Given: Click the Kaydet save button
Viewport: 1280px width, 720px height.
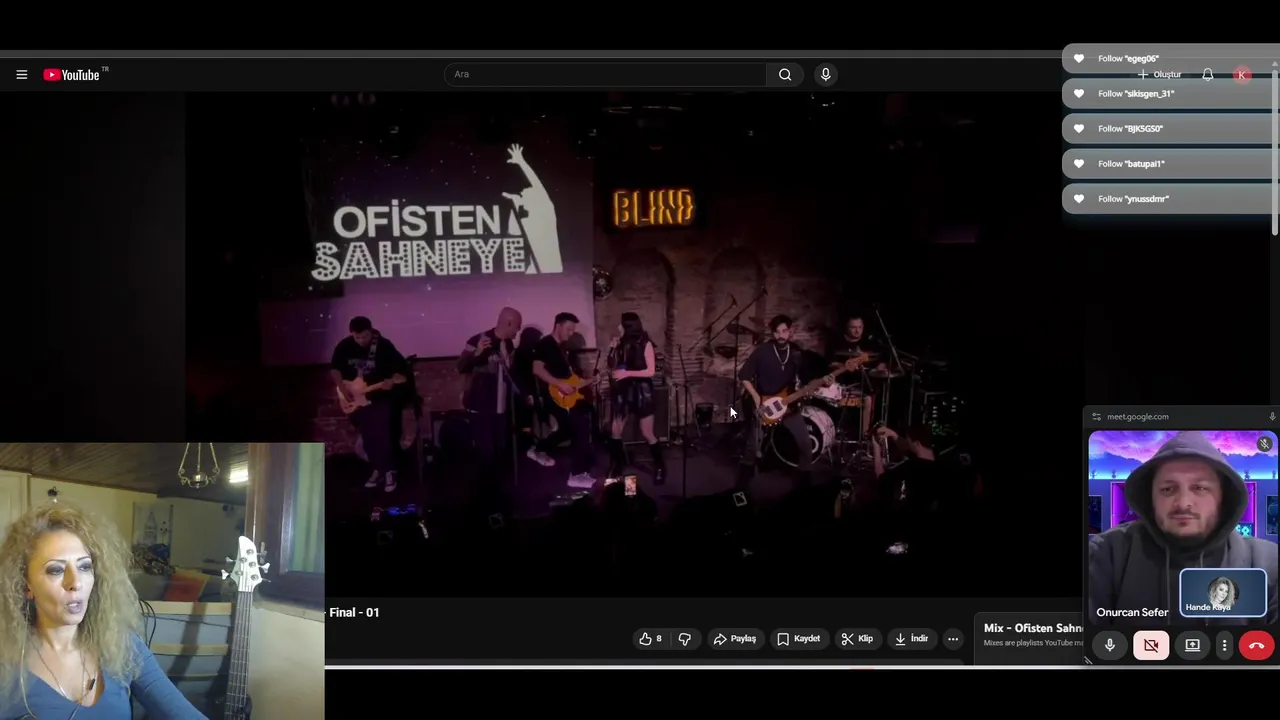Looking at the screenshot, I should click(x=798, y=639).
